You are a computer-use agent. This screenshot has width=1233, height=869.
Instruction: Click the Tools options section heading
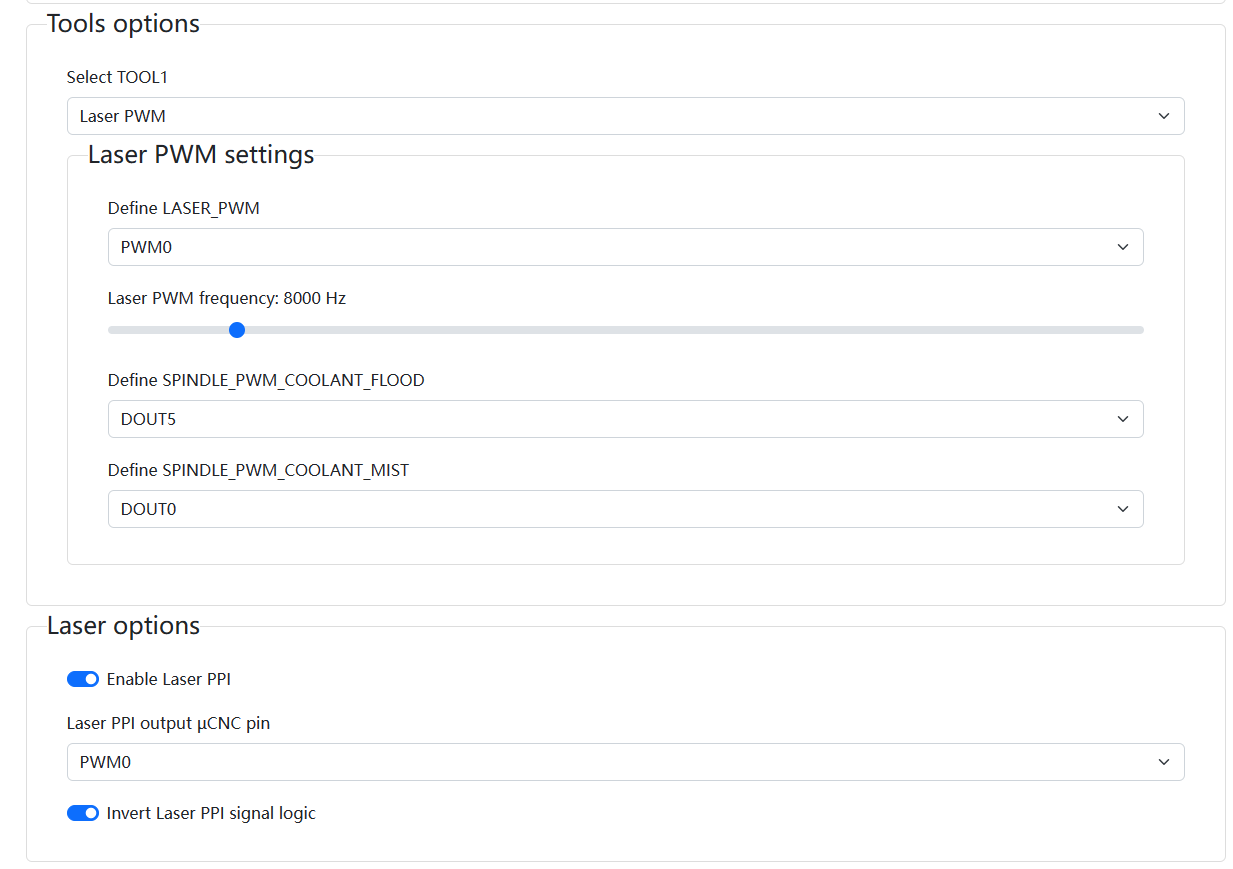pyautogui.click(x=123, y=23)
